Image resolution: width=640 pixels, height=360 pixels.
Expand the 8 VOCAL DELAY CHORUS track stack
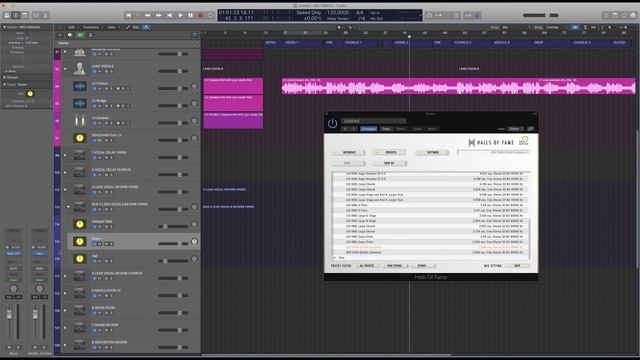coord(65,173)
